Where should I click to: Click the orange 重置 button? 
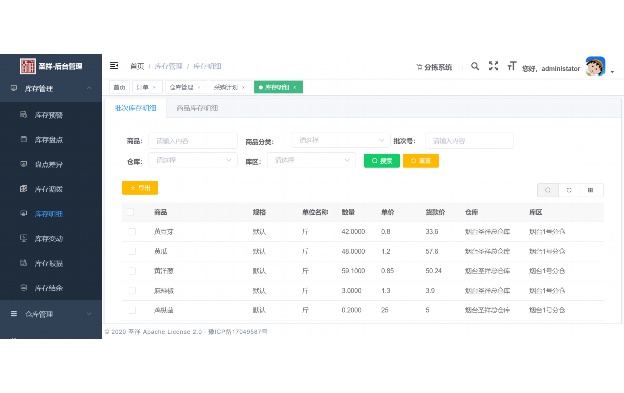421,161
